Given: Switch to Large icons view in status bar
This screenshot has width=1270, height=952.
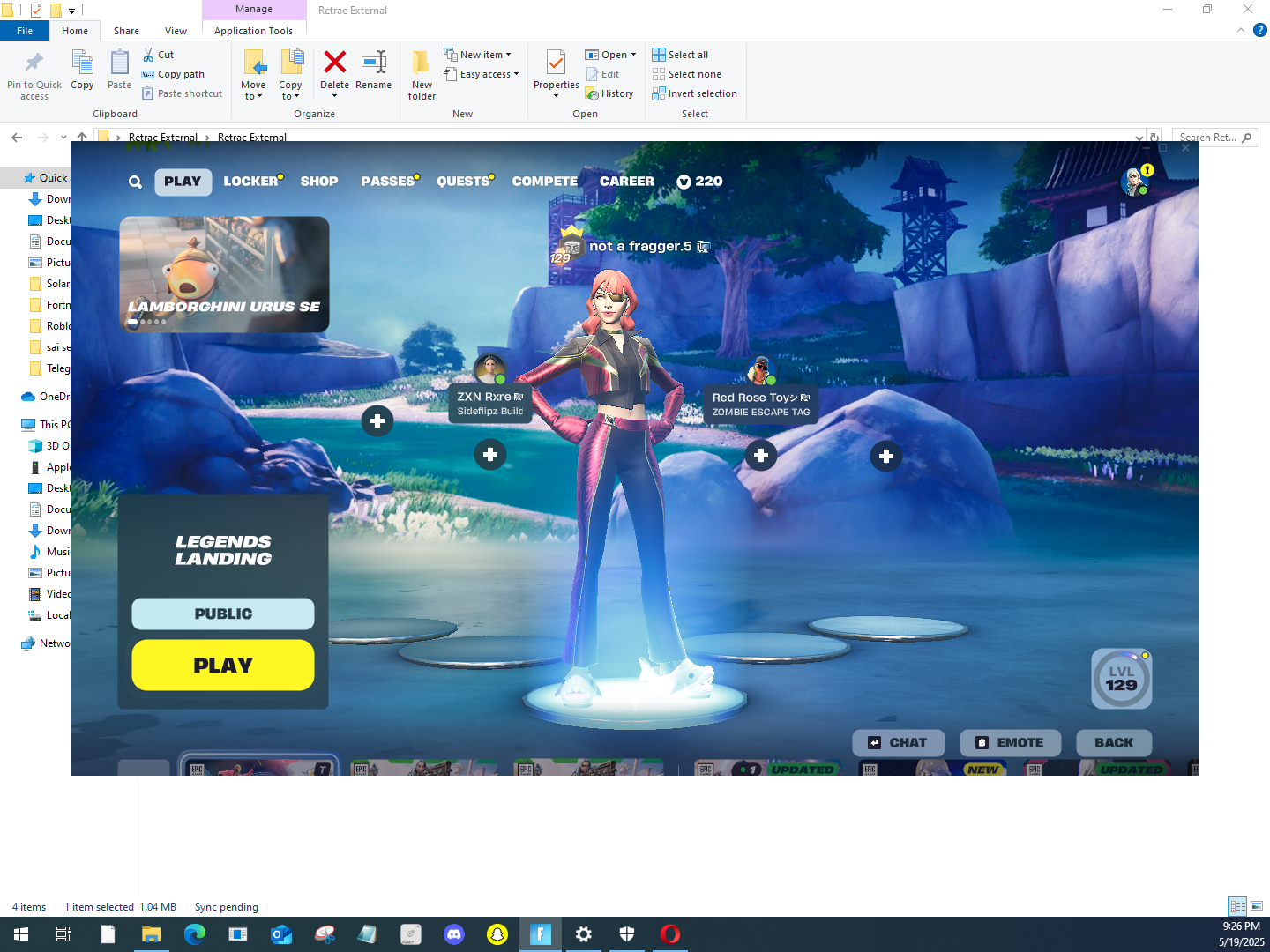Looking at the screenshot, I should tap(1257, 906).
